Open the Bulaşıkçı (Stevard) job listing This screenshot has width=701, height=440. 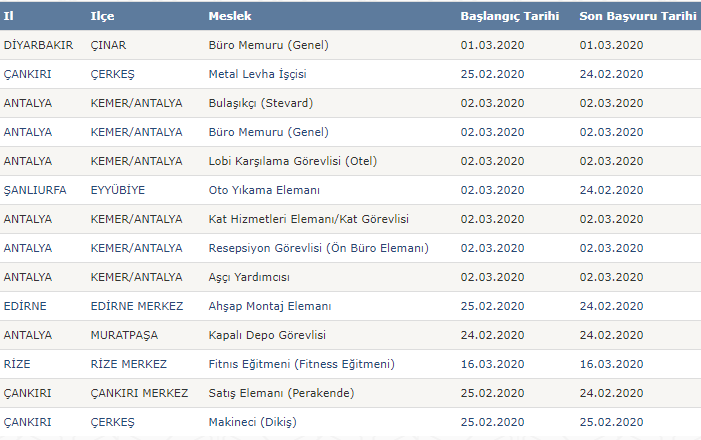[x=261, y=103]
